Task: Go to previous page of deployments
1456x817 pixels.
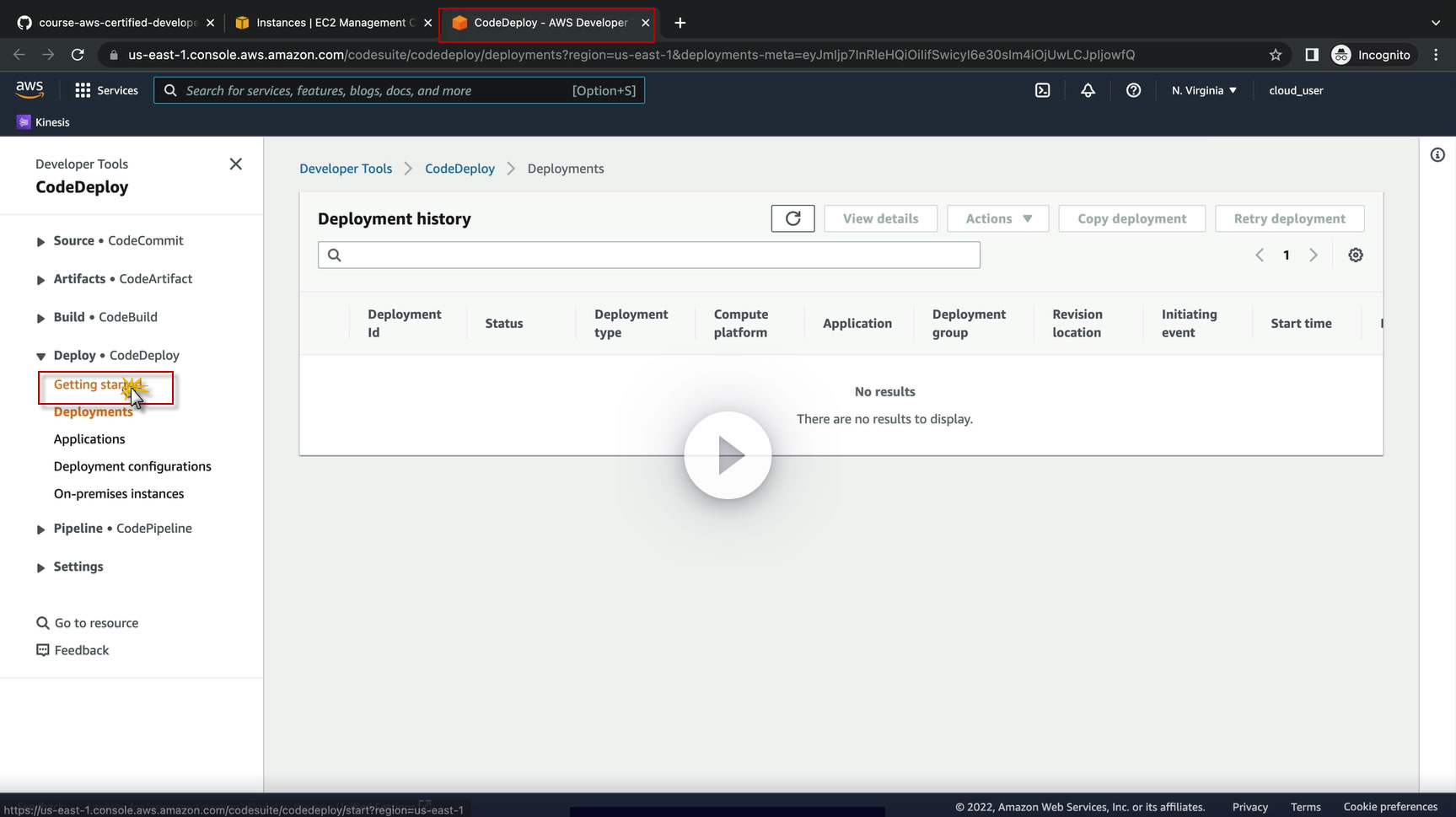Action: (x=1260, y=255)
